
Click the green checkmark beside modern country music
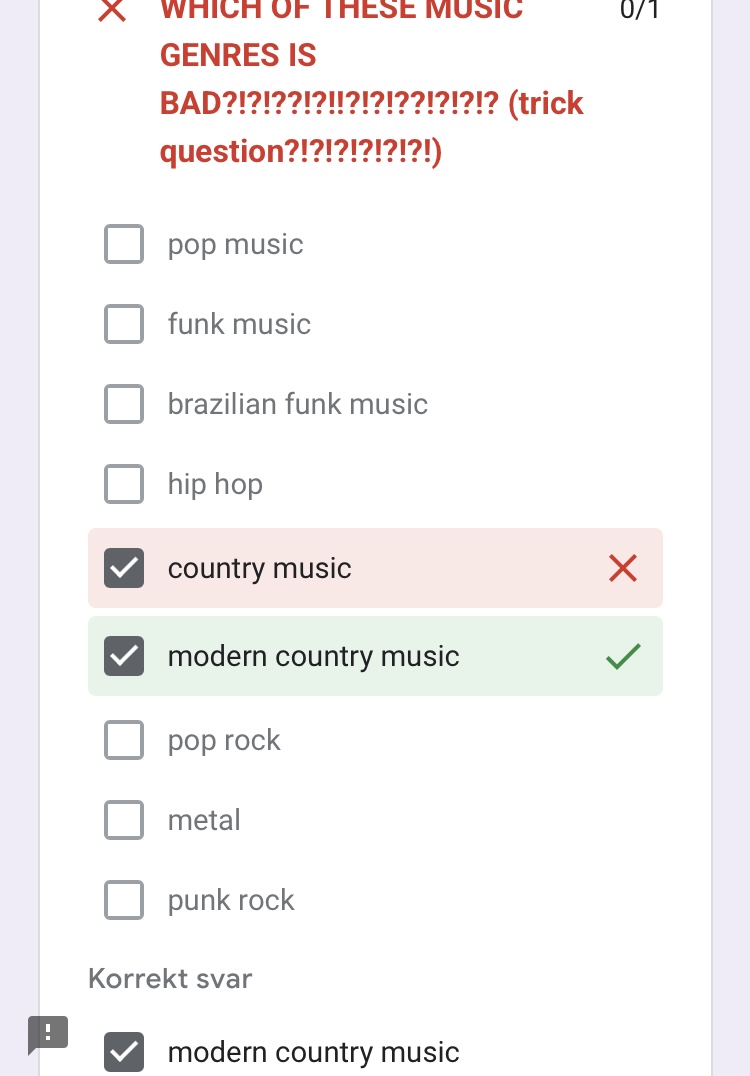coord(623,656)
